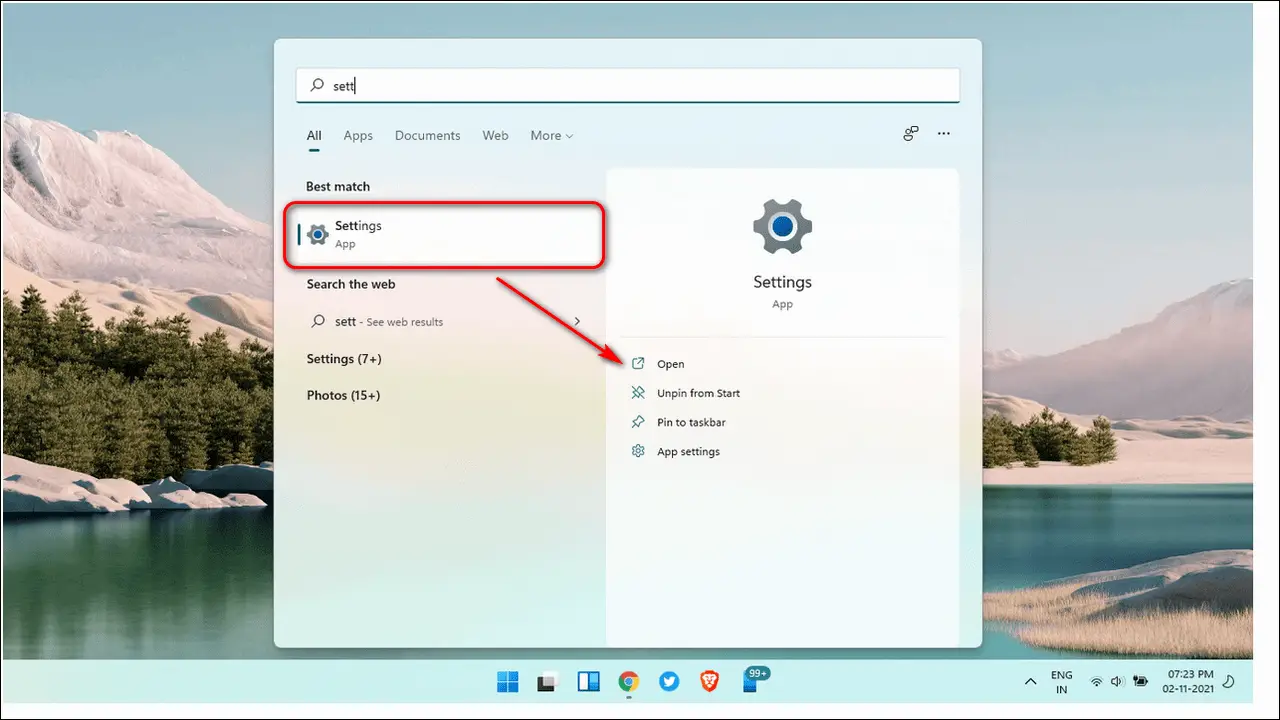1280x720 pixels.
Task: Show hidden system tray icons
Action: (1030, 682)
